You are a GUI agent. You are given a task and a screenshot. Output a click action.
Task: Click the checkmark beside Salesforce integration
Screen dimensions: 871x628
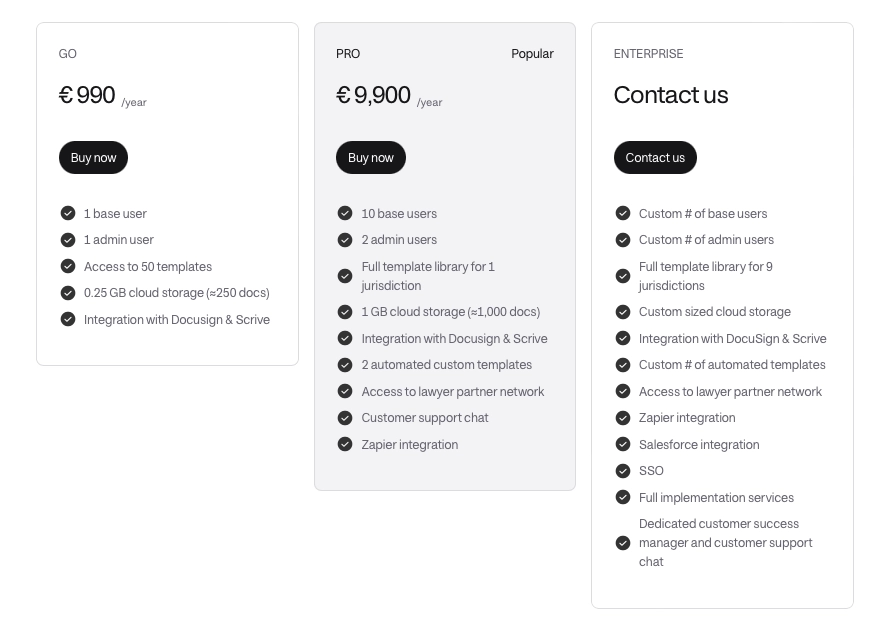[623, 444]
